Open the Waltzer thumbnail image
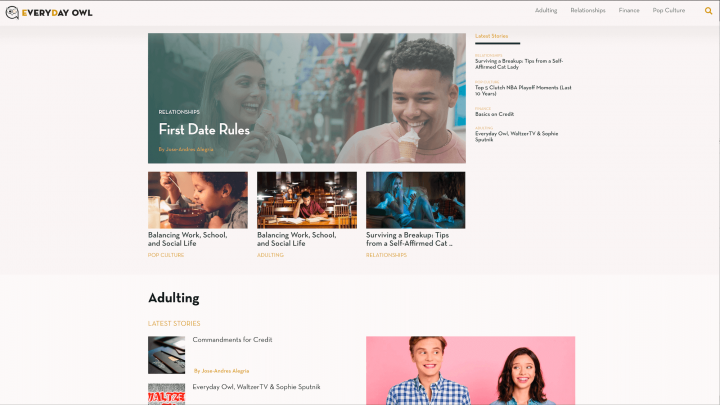This screenshot has width=720, height=405. point(166,394)
